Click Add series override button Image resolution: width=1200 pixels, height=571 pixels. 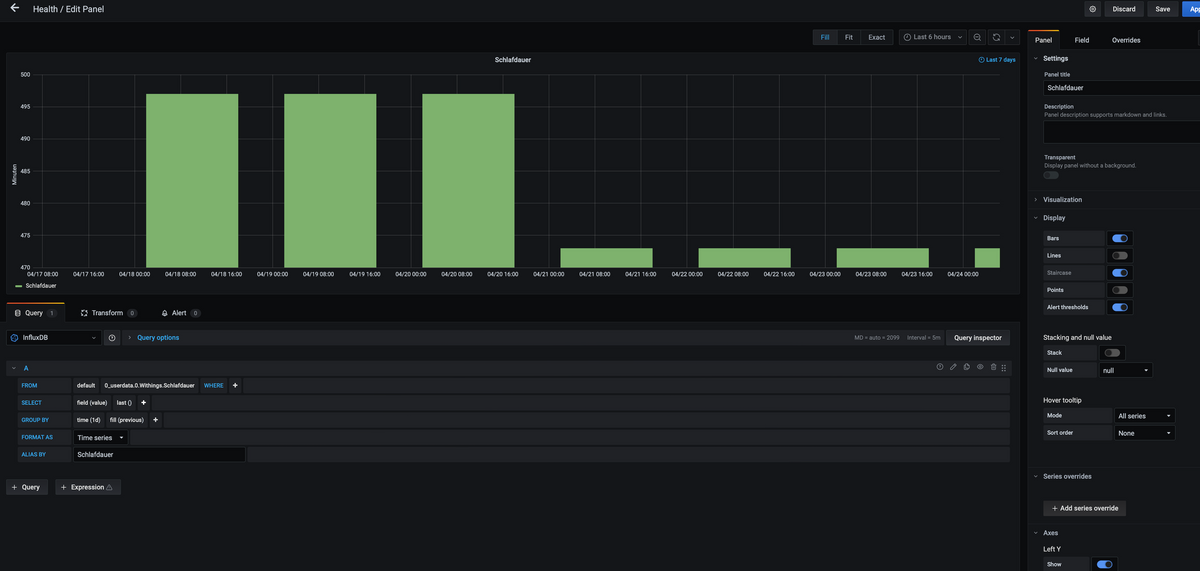(1084, 508)
